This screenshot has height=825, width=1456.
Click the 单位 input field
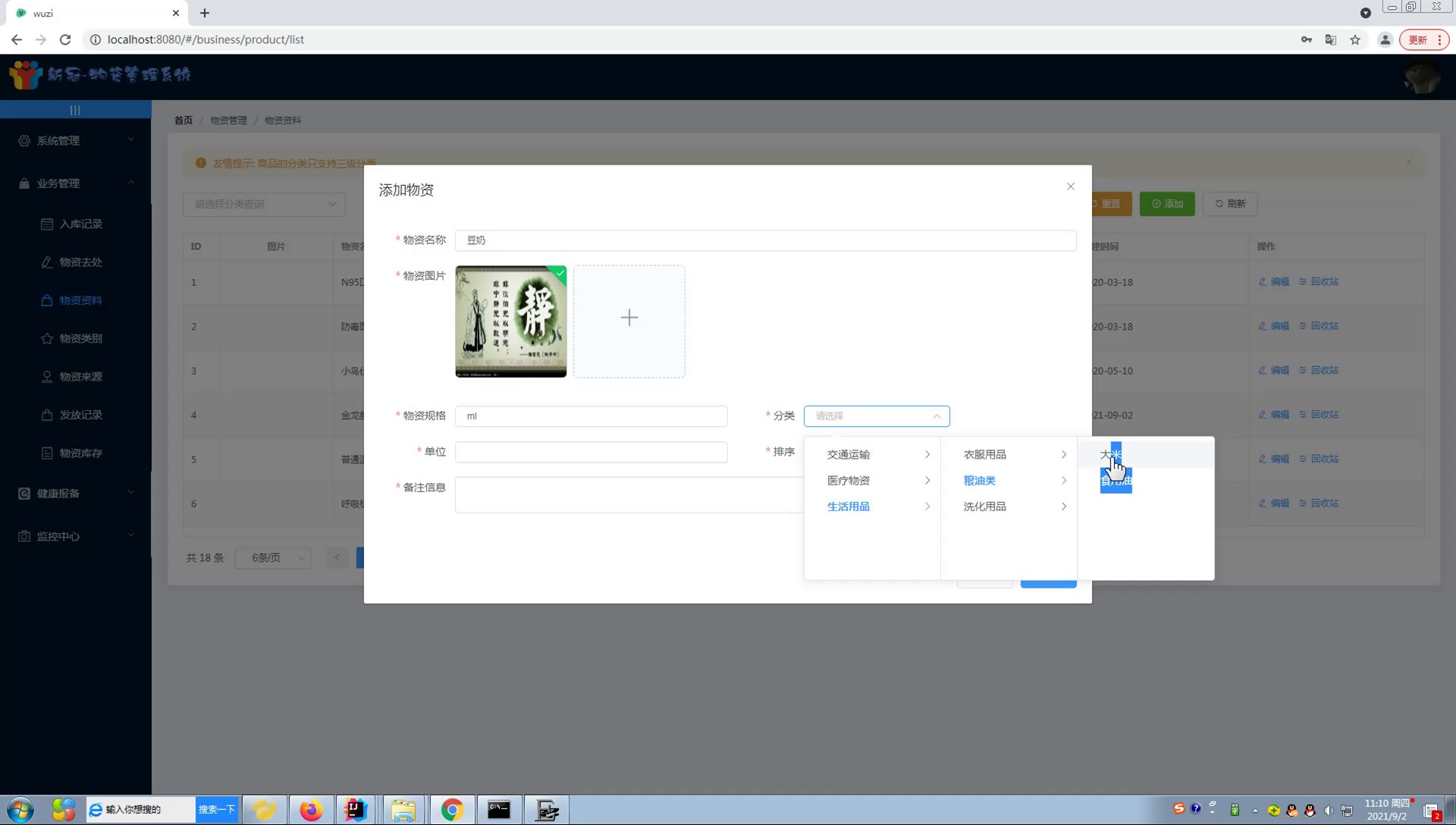coord(591,452)
